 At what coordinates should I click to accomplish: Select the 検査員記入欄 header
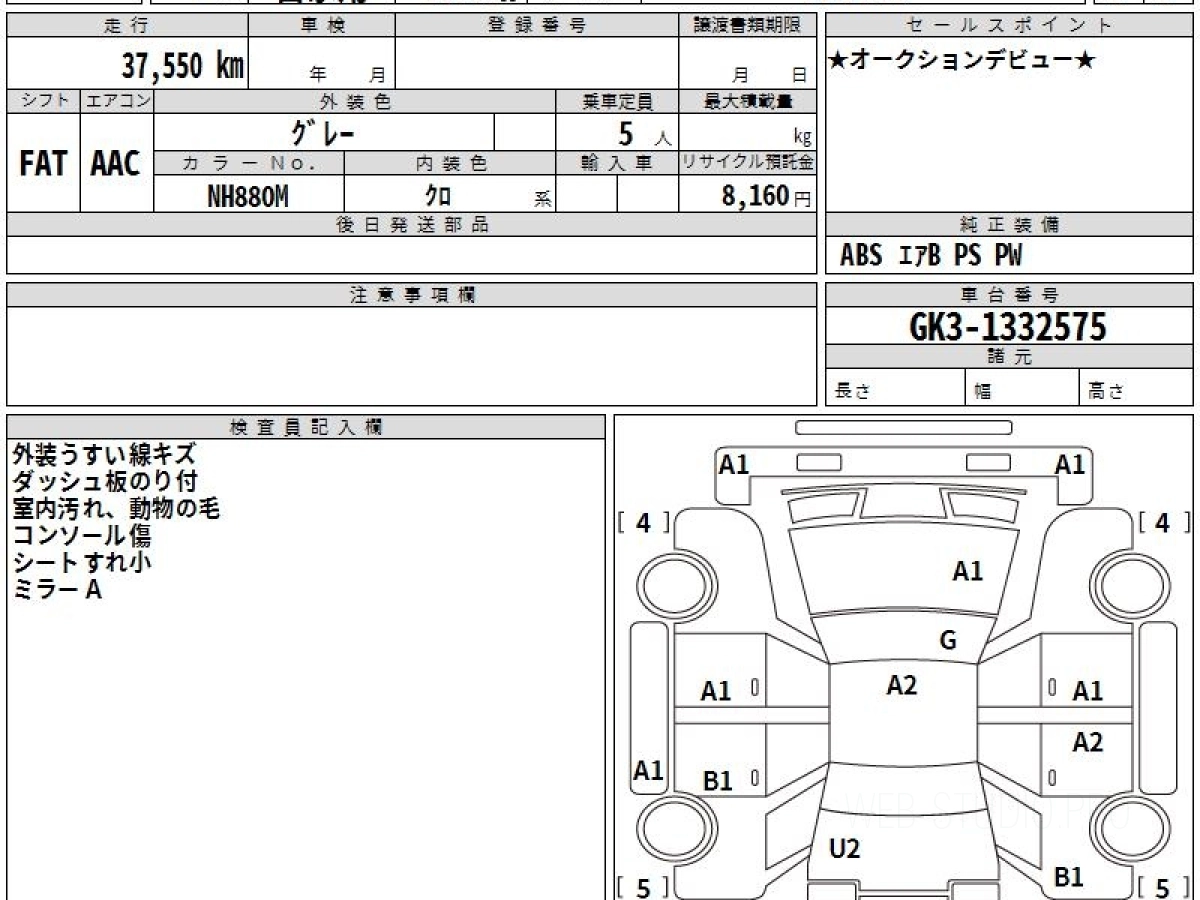tap(306, 426)
